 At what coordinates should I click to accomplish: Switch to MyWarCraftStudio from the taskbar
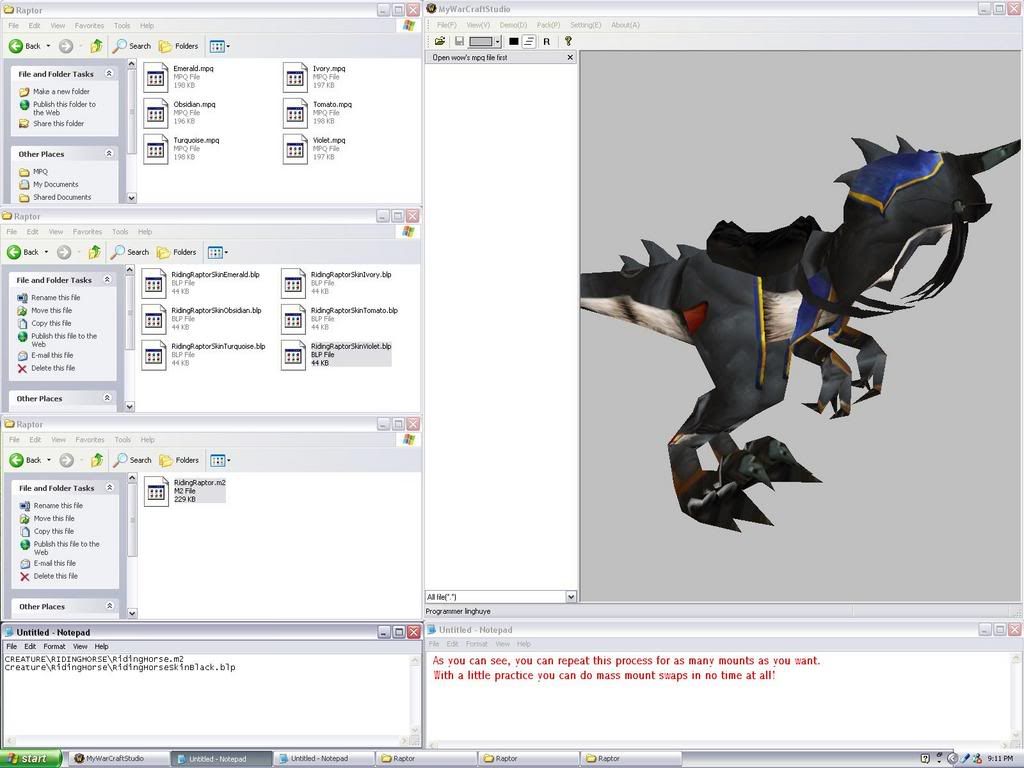(119, 758)
